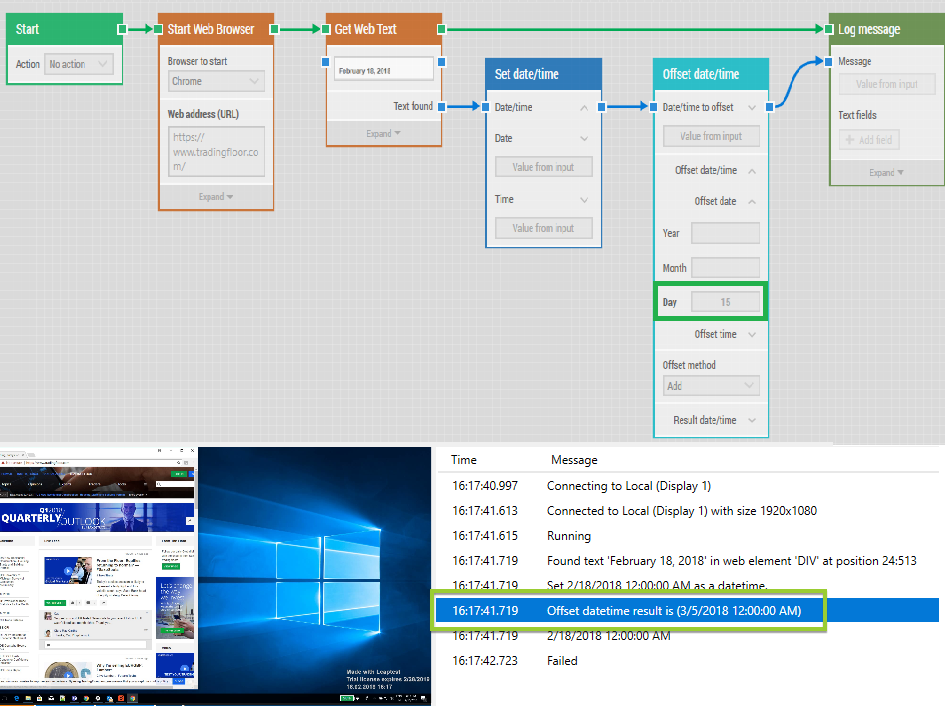Expand the Result date/time section
The width and height of the screenshot is (945, 706).
751,420
